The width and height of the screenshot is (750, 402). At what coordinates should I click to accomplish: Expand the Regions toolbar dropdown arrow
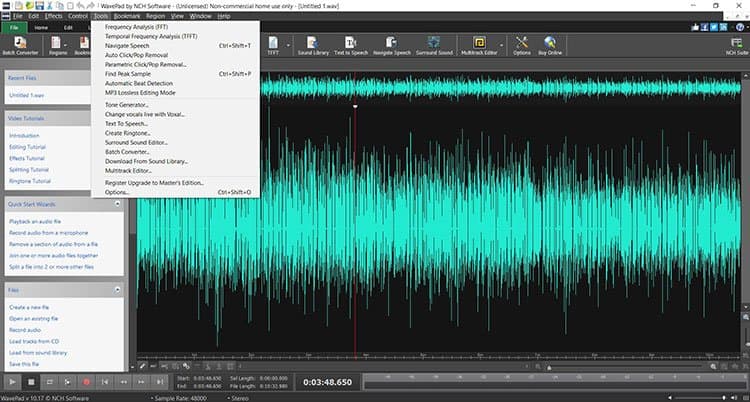pyautogui.click(x=66, y=45)
